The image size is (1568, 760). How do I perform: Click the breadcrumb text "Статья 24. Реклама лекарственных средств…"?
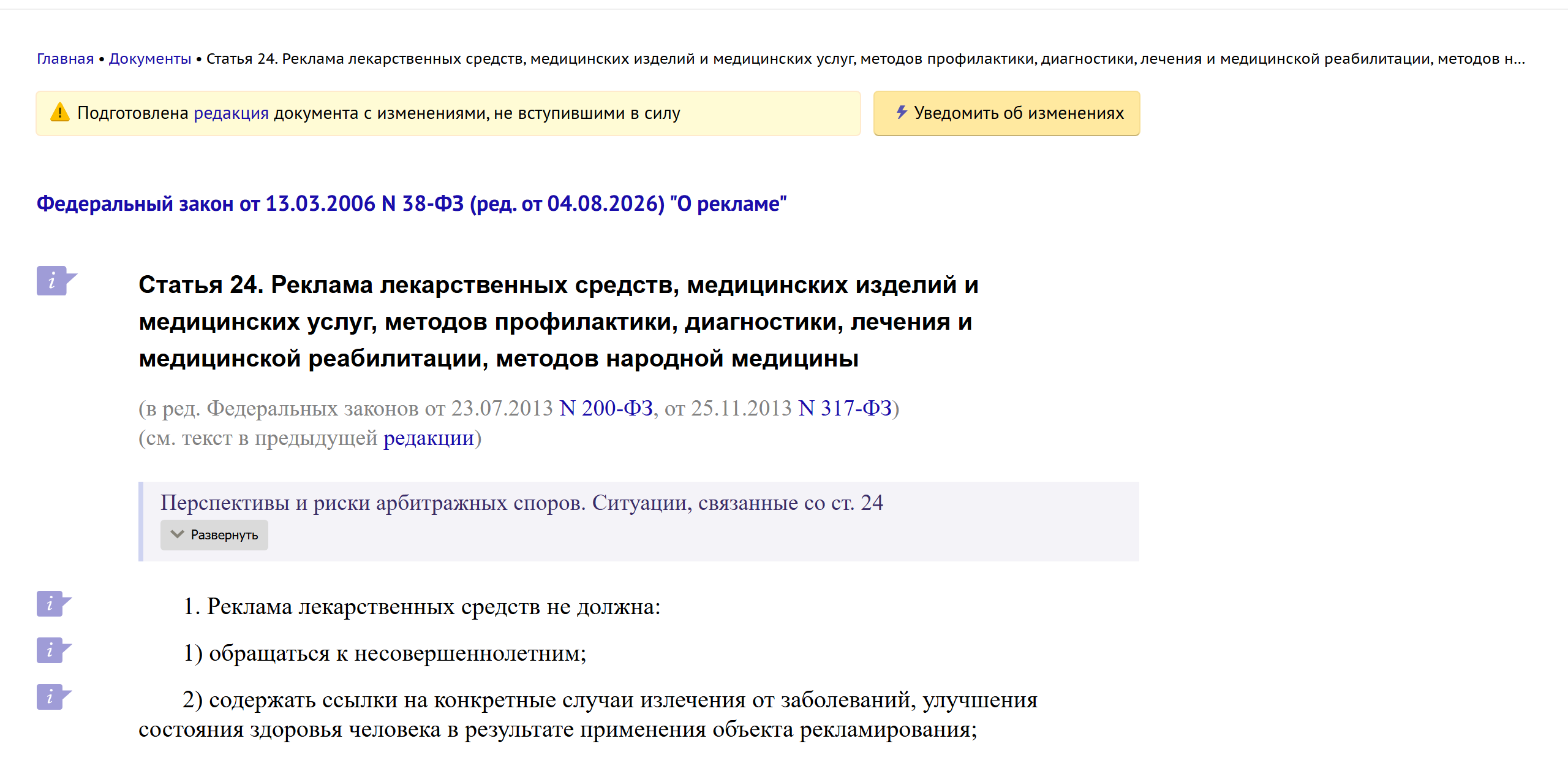coord(865,59)
